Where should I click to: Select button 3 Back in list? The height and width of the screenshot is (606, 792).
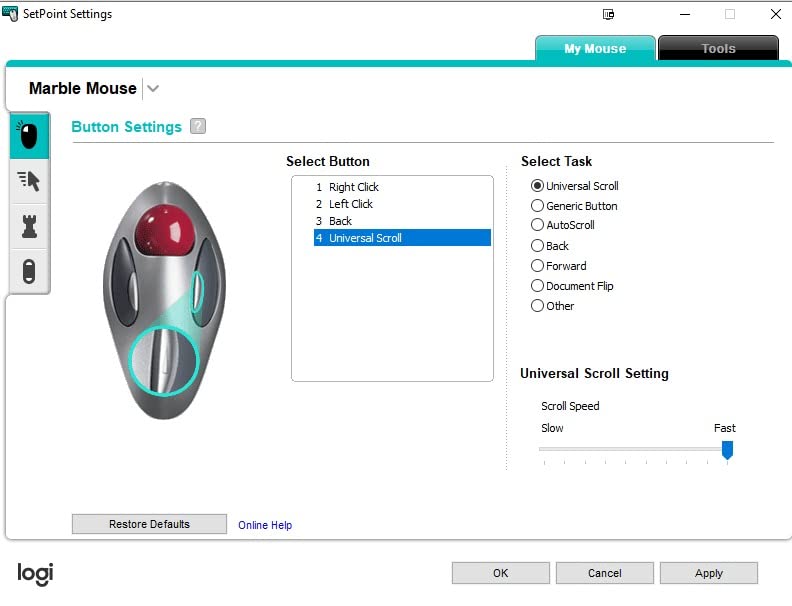click(402, 221)
